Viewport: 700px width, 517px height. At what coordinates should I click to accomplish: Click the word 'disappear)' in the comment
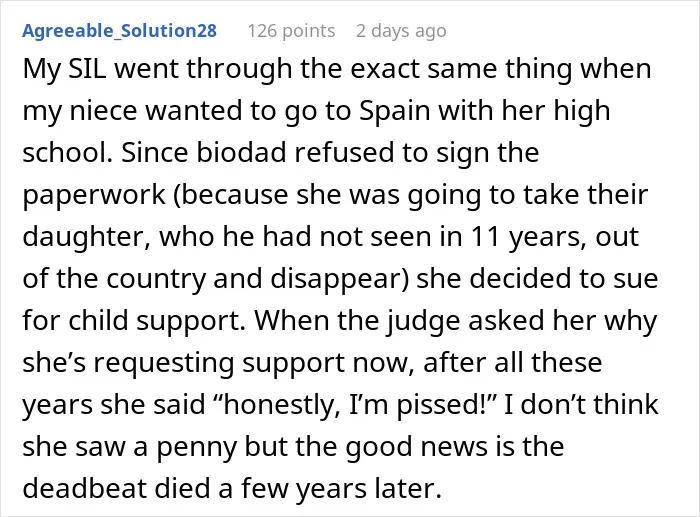(x=340, y=279)
